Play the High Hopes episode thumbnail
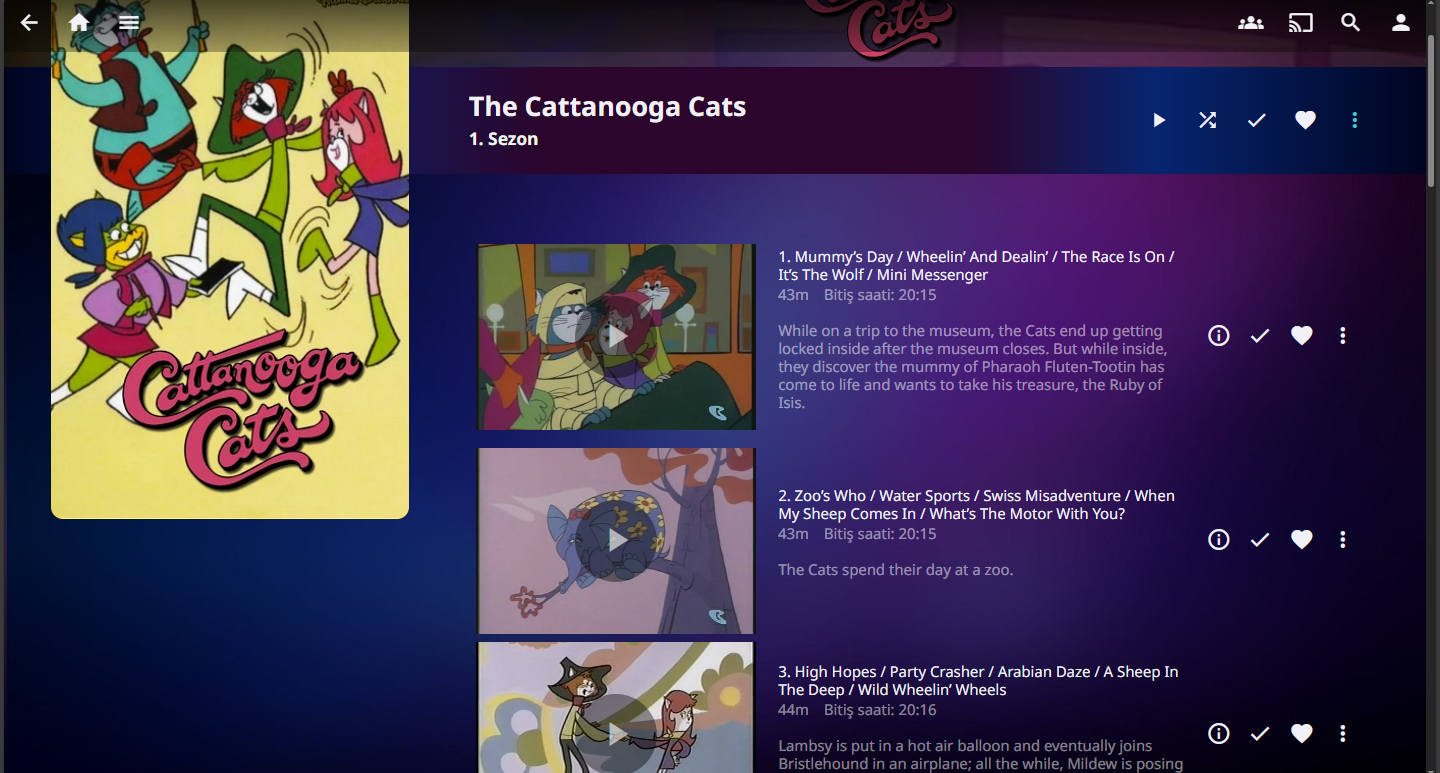The image size is (1440, 773). [616, 707]
